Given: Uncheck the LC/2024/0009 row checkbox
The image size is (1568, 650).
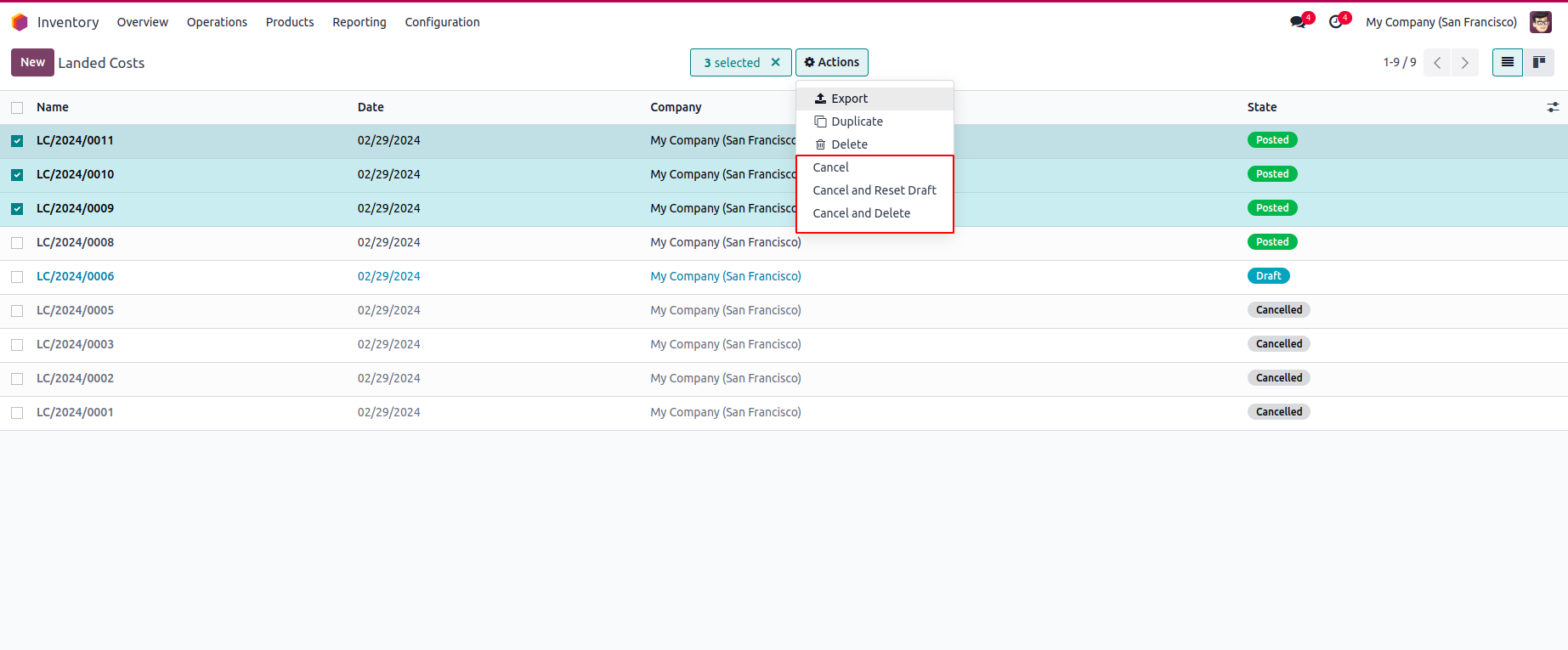Looking at the screenshot, I should point(17,209).
